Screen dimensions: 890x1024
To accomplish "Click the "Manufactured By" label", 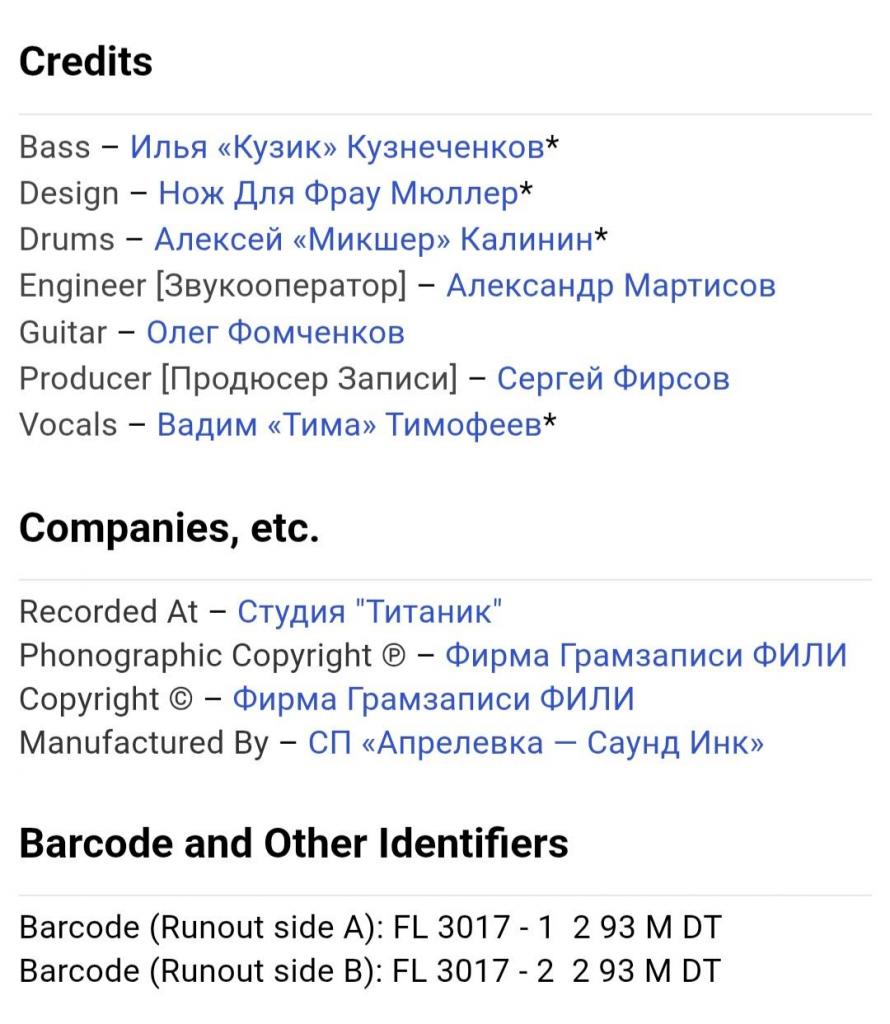I will 144,743.
